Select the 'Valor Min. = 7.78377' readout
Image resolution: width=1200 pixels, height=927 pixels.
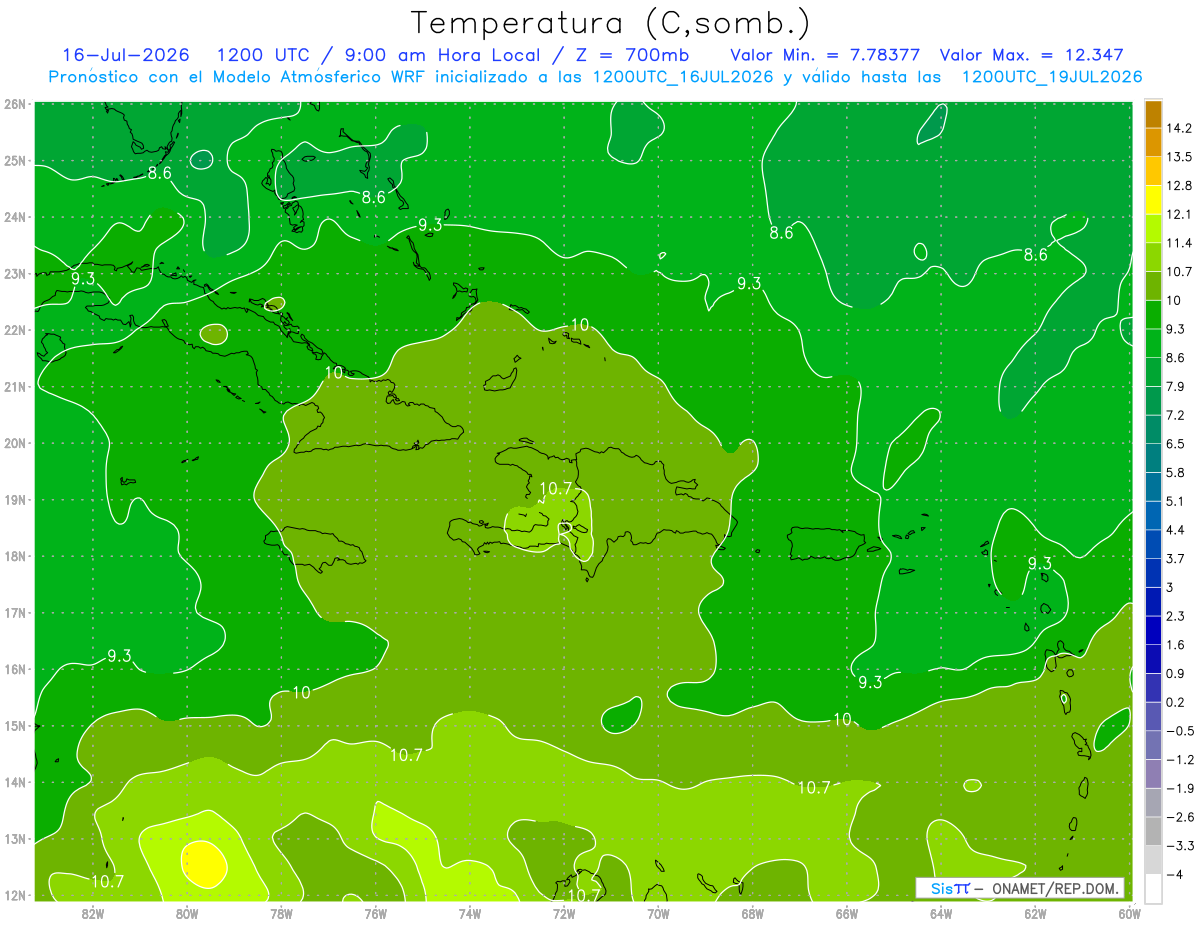826,55
